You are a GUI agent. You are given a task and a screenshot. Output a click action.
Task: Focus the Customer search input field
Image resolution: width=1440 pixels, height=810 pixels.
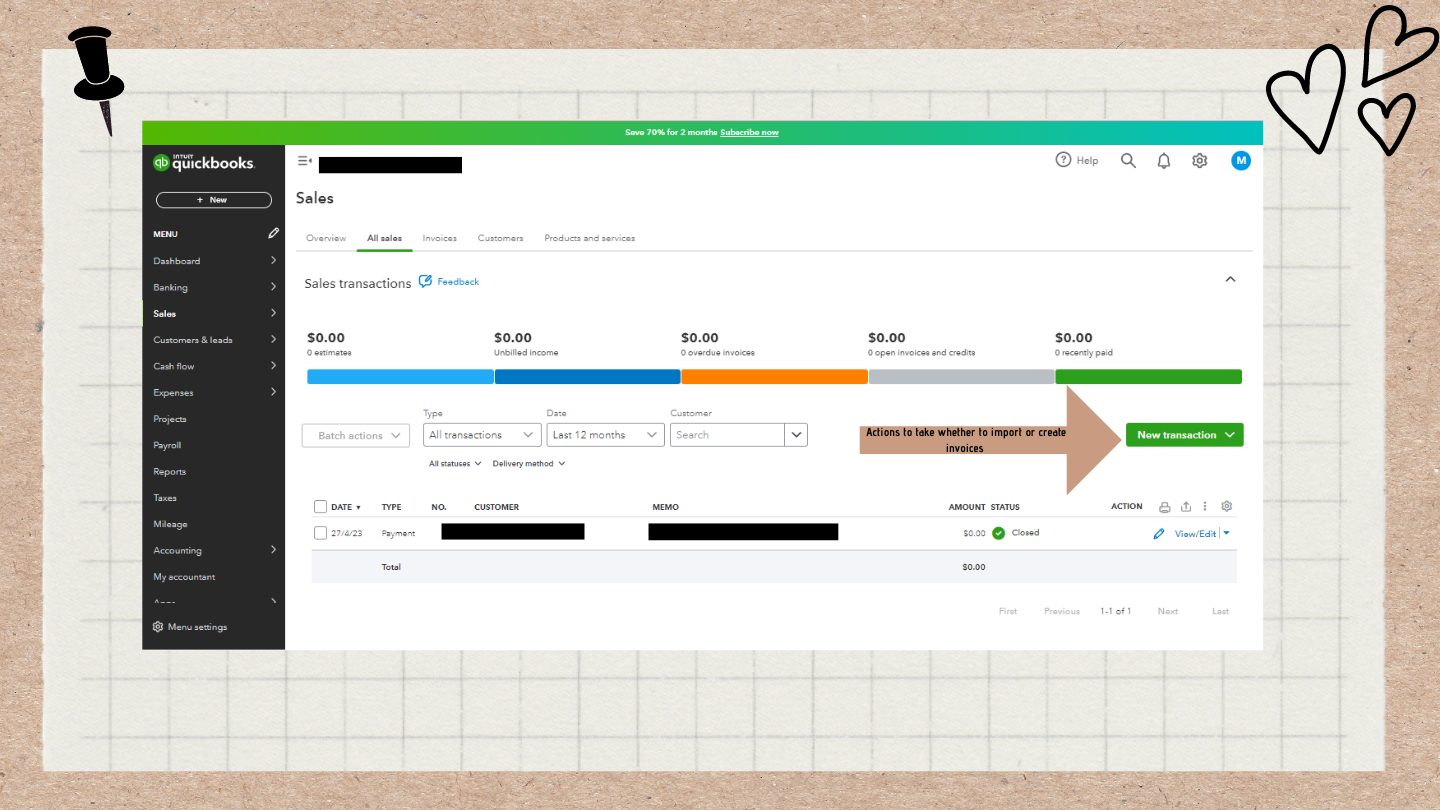[x=727, y=435]
